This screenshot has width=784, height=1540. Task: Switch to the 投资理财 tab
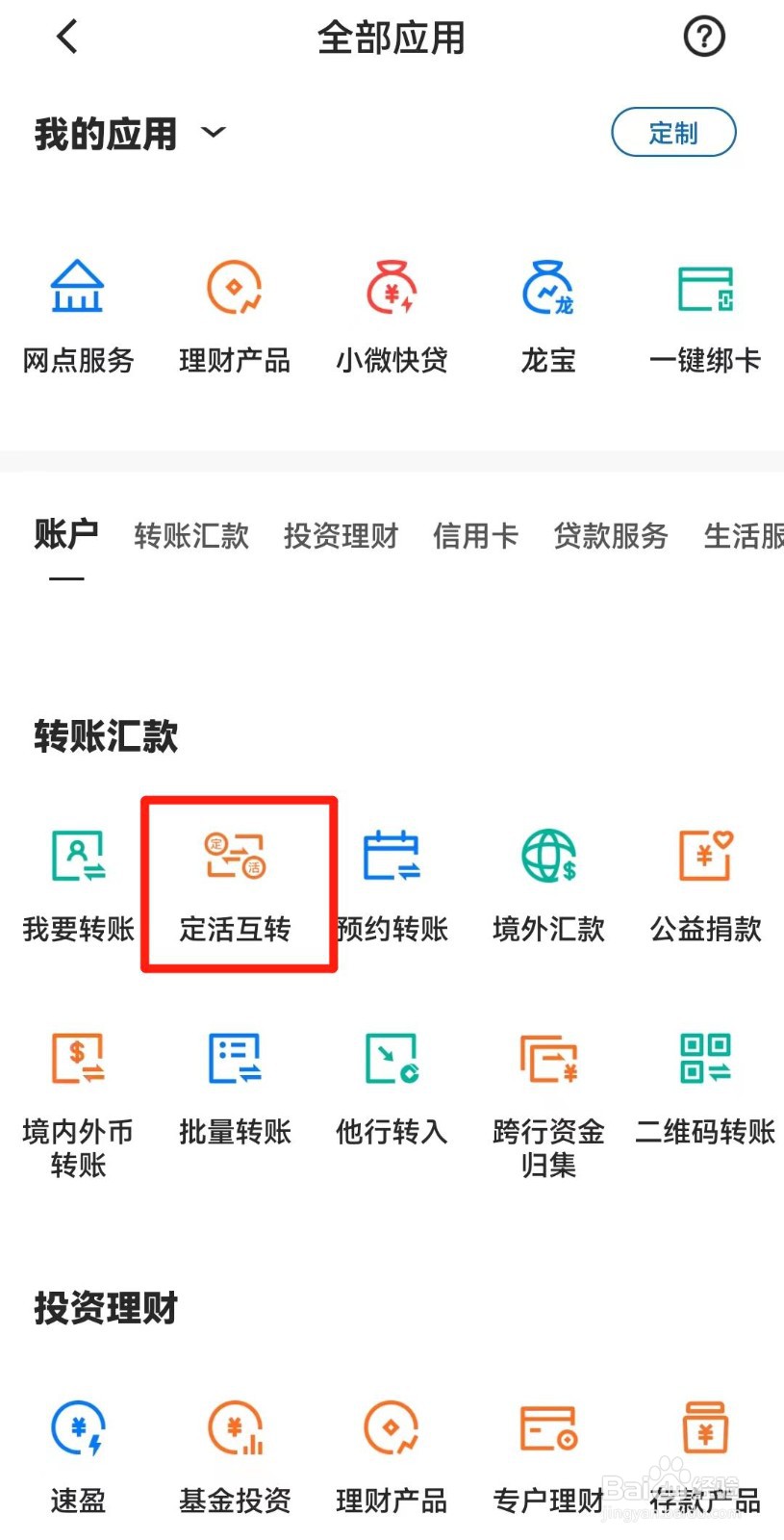pos(341,535)
